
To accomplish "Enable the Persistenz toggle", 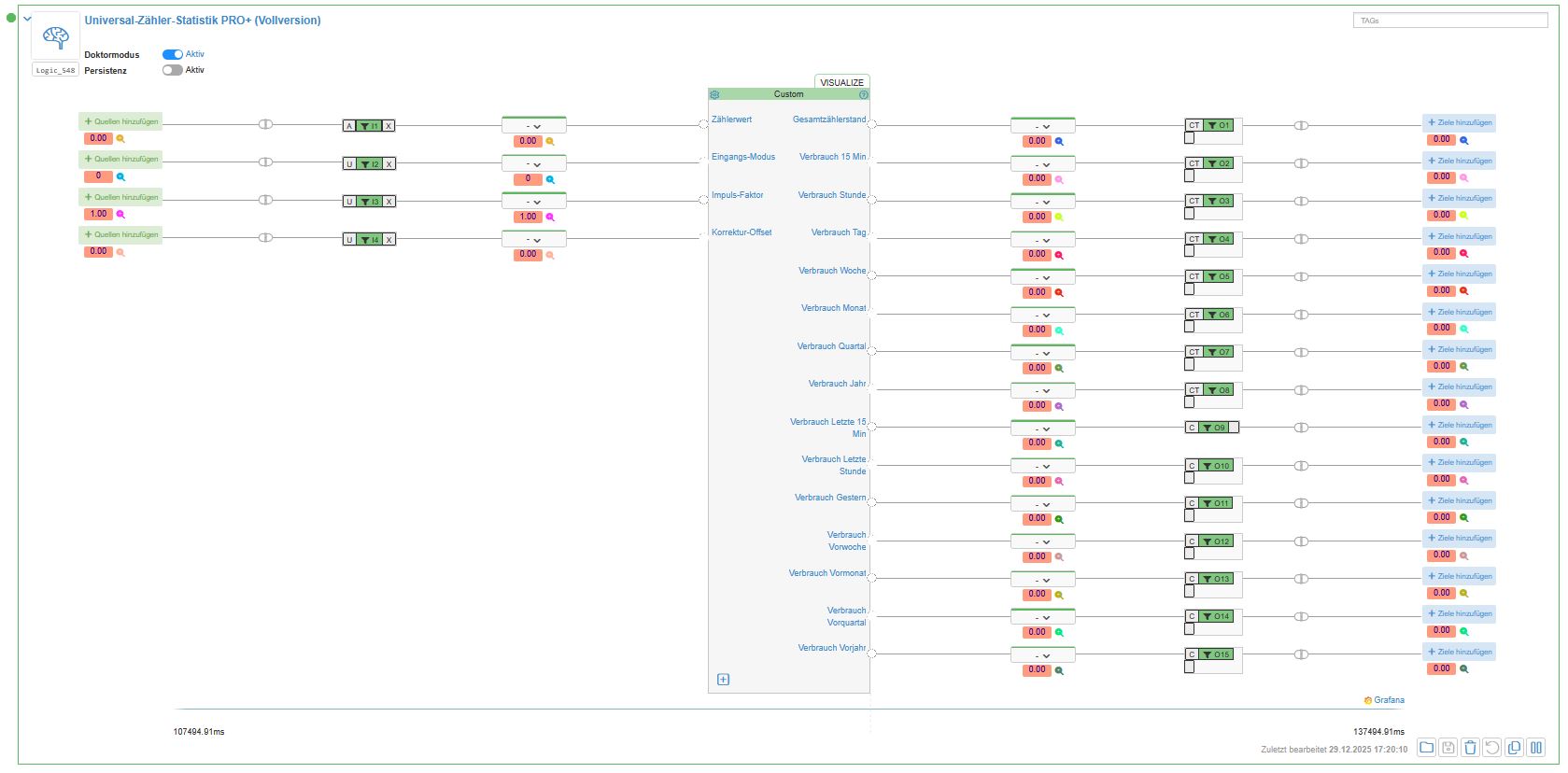I will [173, 70].
